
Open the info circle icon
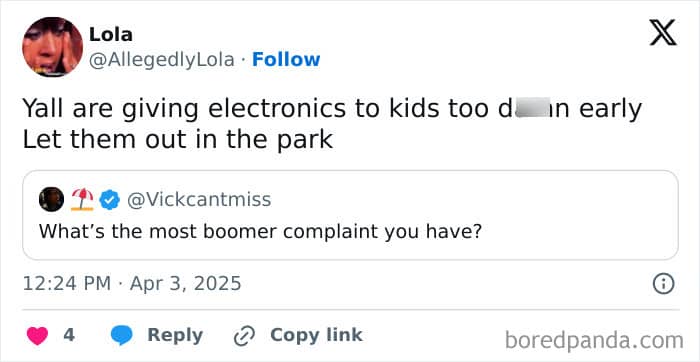(663, 284)
